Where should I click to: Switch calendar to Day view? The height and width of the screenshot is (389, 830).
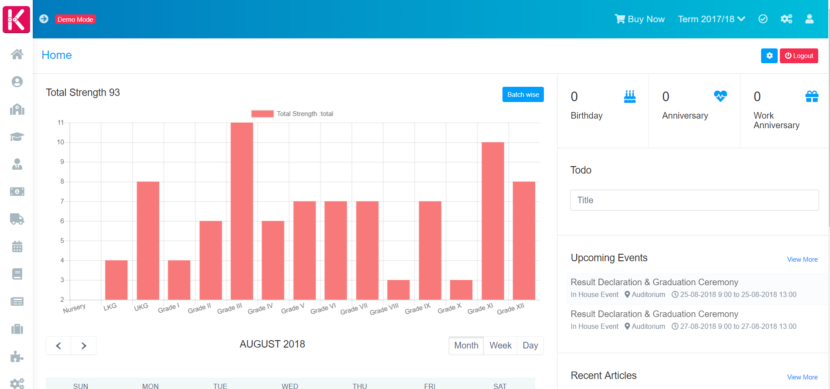tap(530, 346)
